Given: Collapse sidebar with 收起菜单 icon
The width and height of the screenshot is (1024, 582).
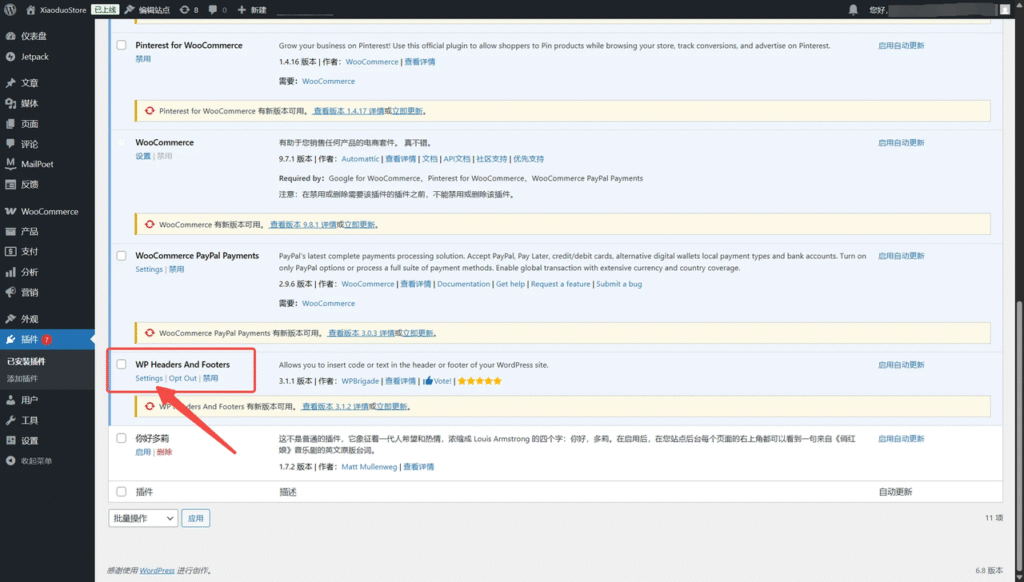Looking at the screenshot, I should point(10,461).
